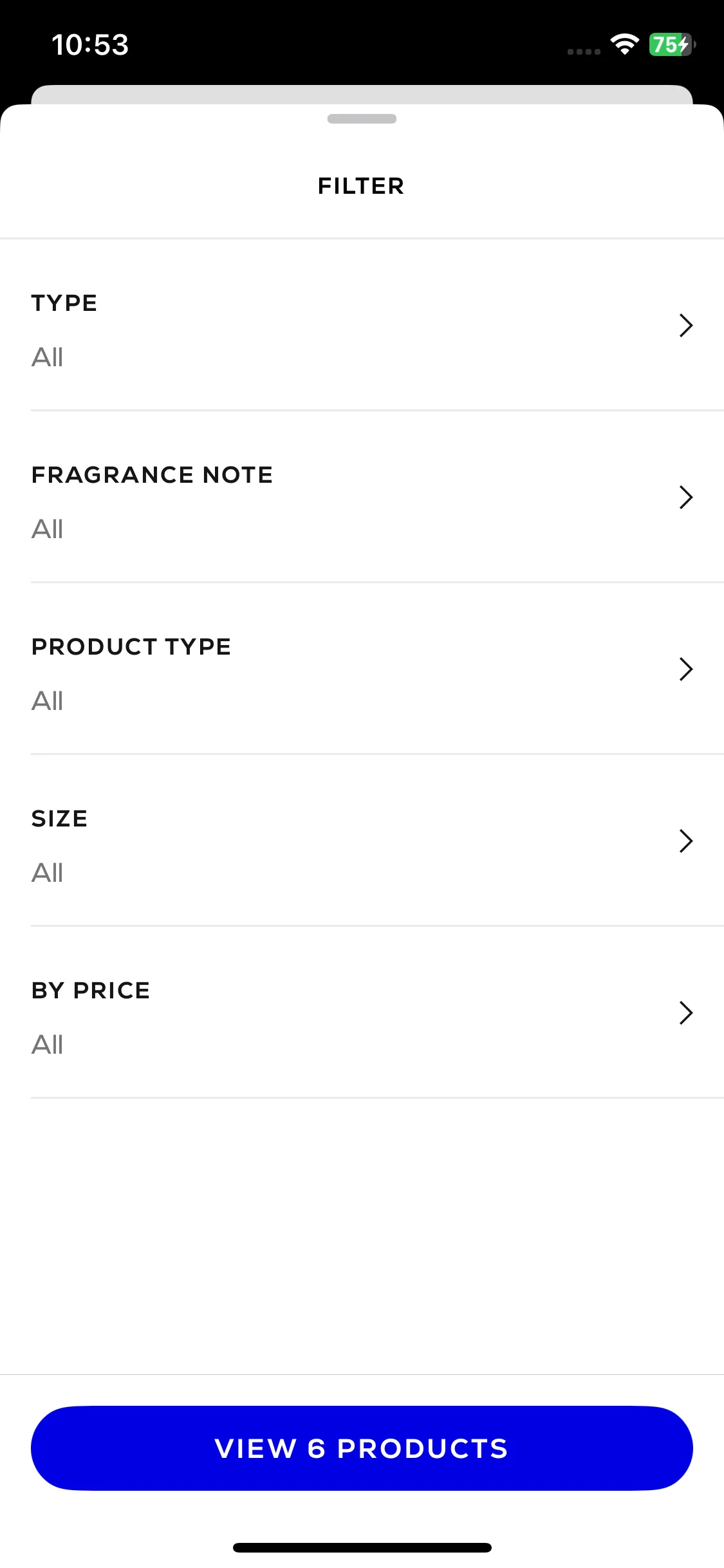Tap the chevron arrow beside PRODUCT TYPE
724x1568 pixels.
coord(686,669)
